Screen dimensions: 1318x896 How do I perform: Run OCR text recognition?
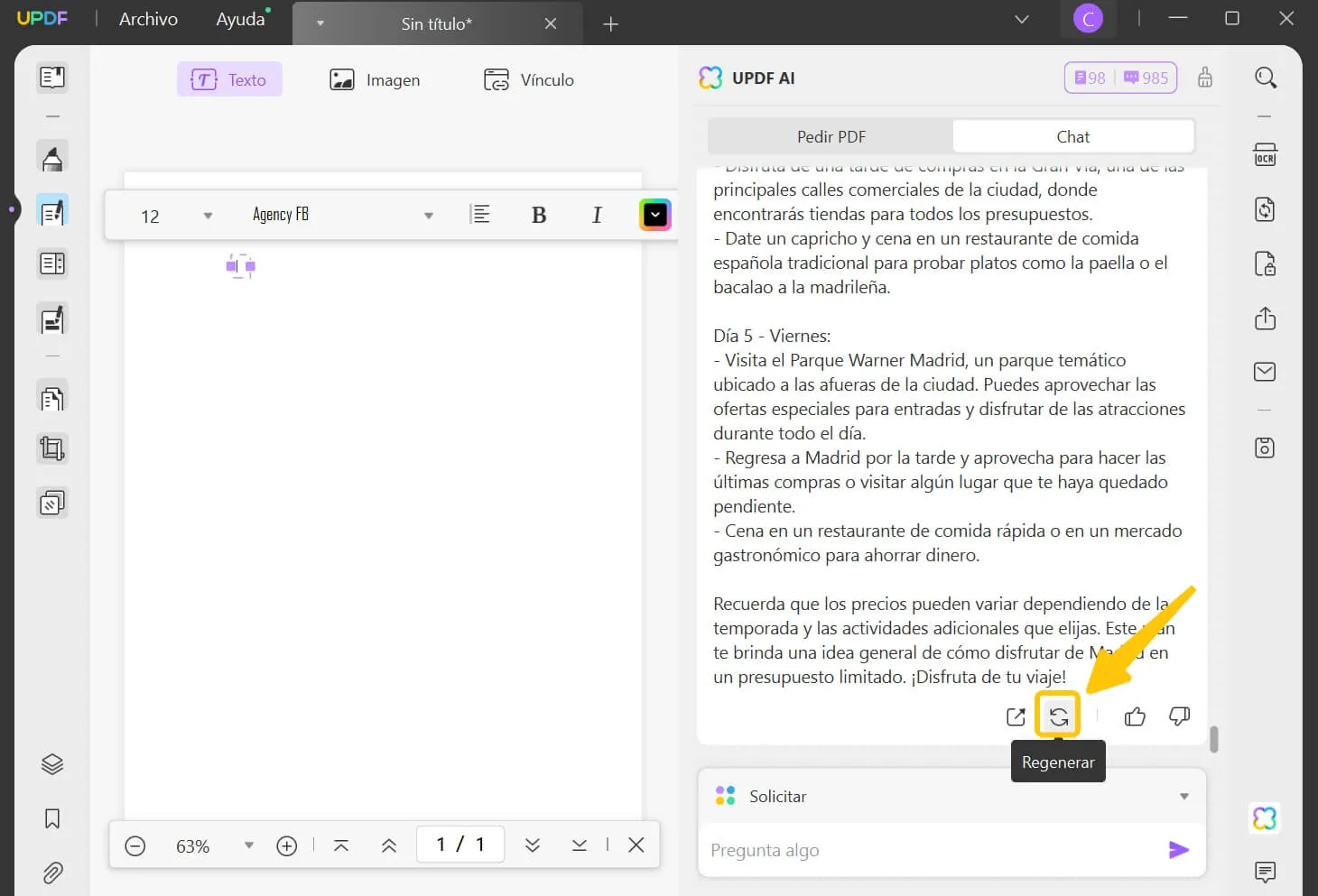coord(1266,155)
